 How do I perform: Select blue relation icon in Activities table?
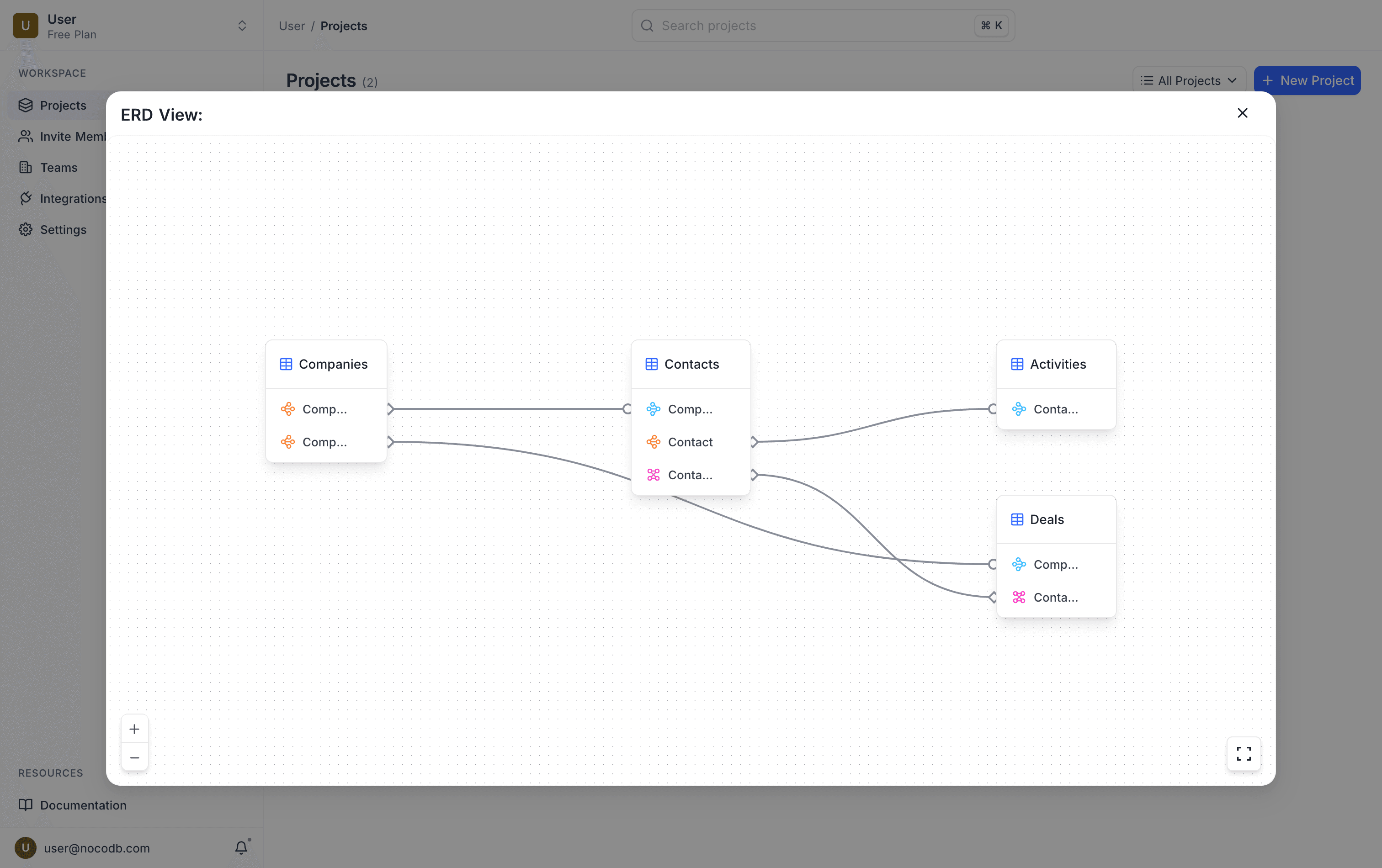pos(1019,409)
